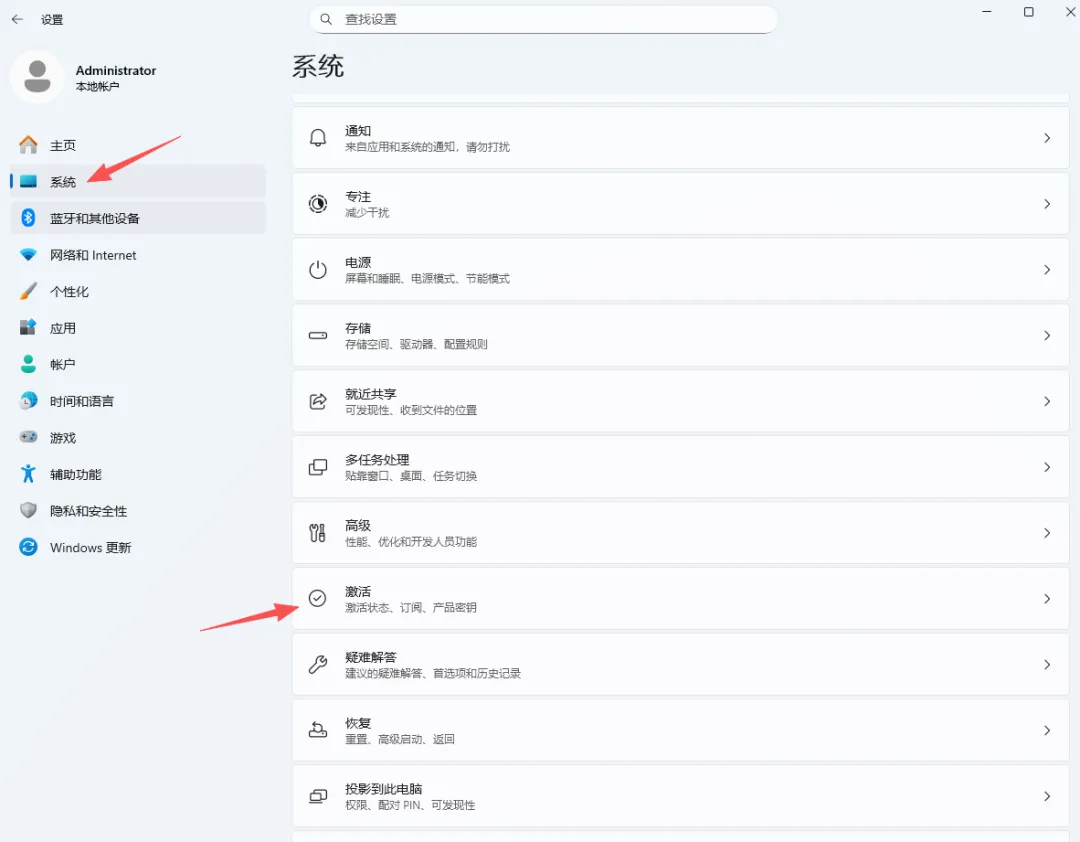Expand the 多任务处理 row chevron
The image size is (1080, 842).
click(1047, 467)
